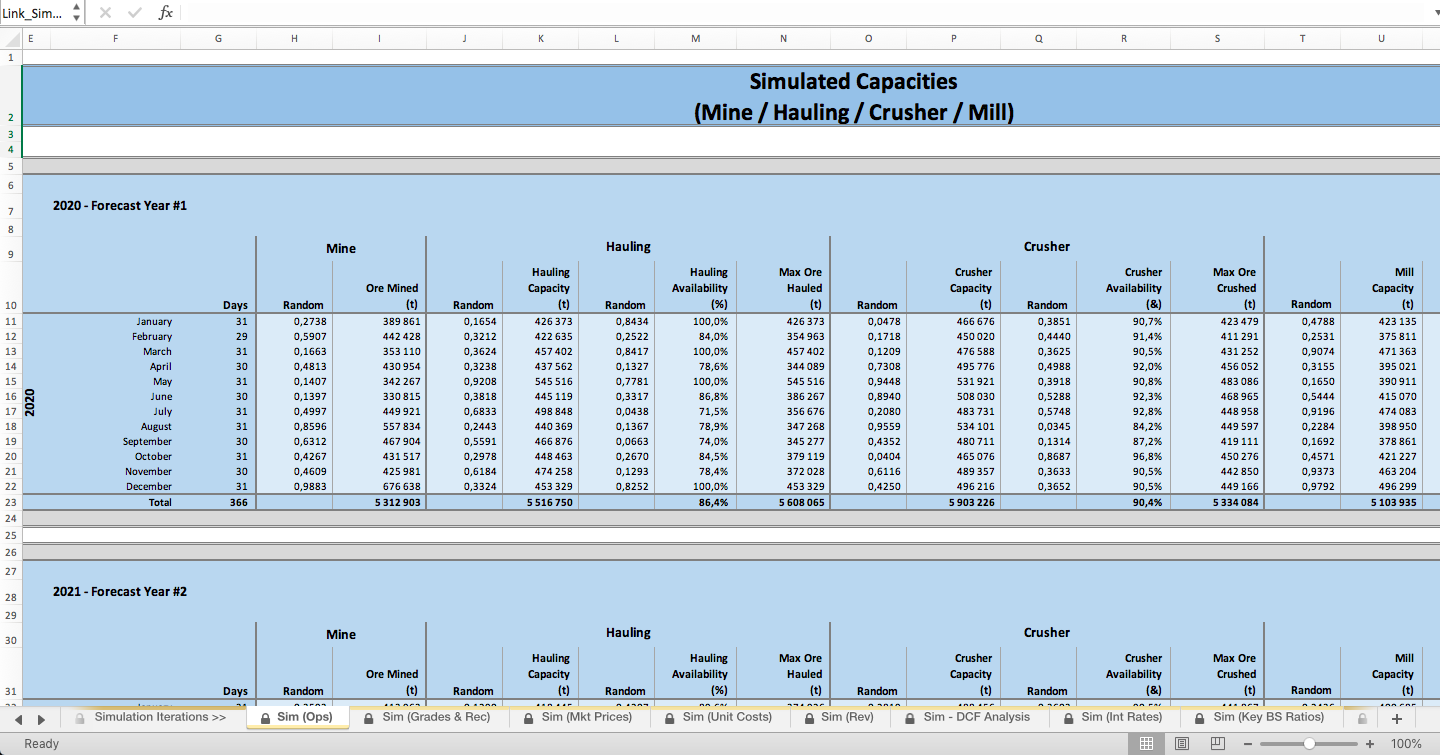The height and width of the screenshot is (755, 1440).
Task: Select column header N
Action: 783,39
